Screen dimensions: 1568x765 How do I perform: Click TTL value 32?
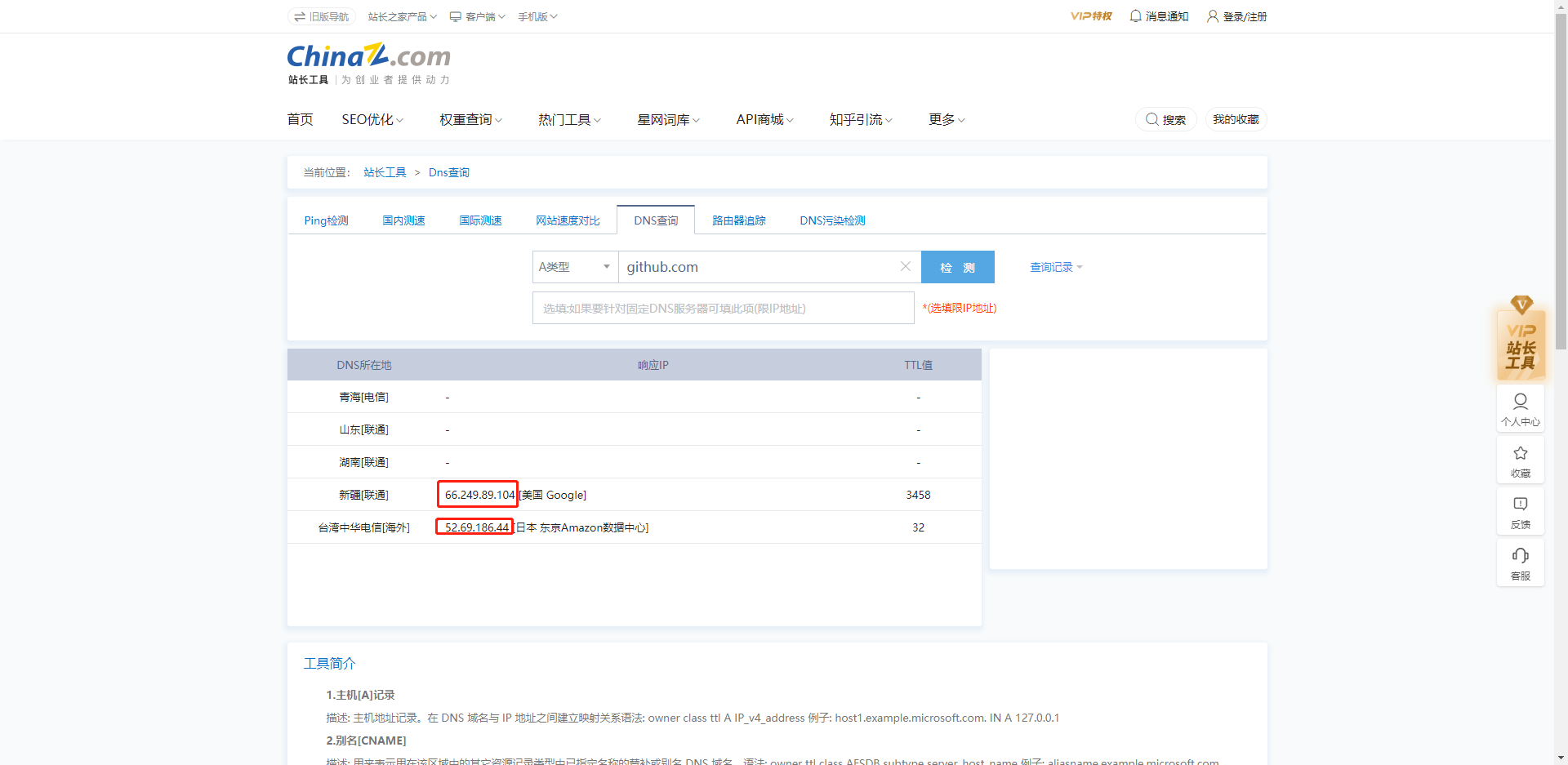918,527
